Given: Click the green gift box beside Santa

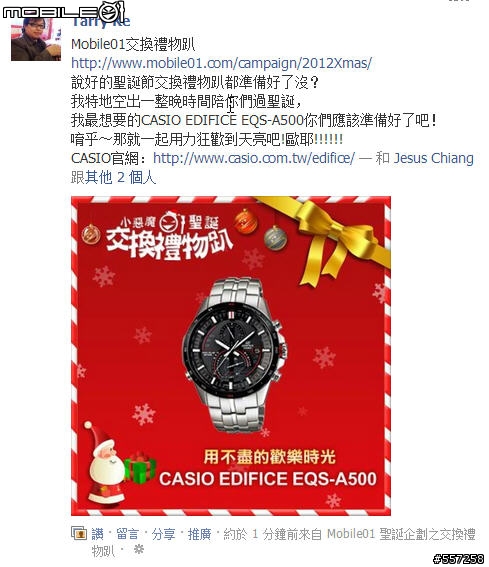Looking at the screenshot, I should [140, 468].
